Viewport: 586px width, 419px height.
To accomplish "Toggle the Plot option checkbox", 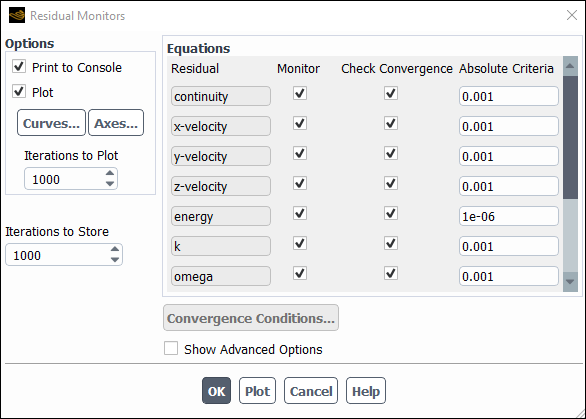I will [19, 92].
